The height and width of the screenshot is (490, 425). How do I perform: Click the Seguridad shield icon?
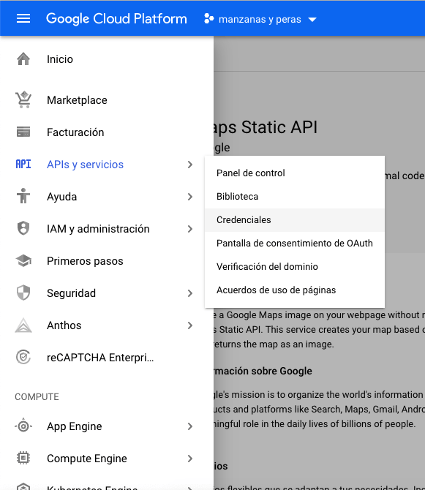click(23, 293)
